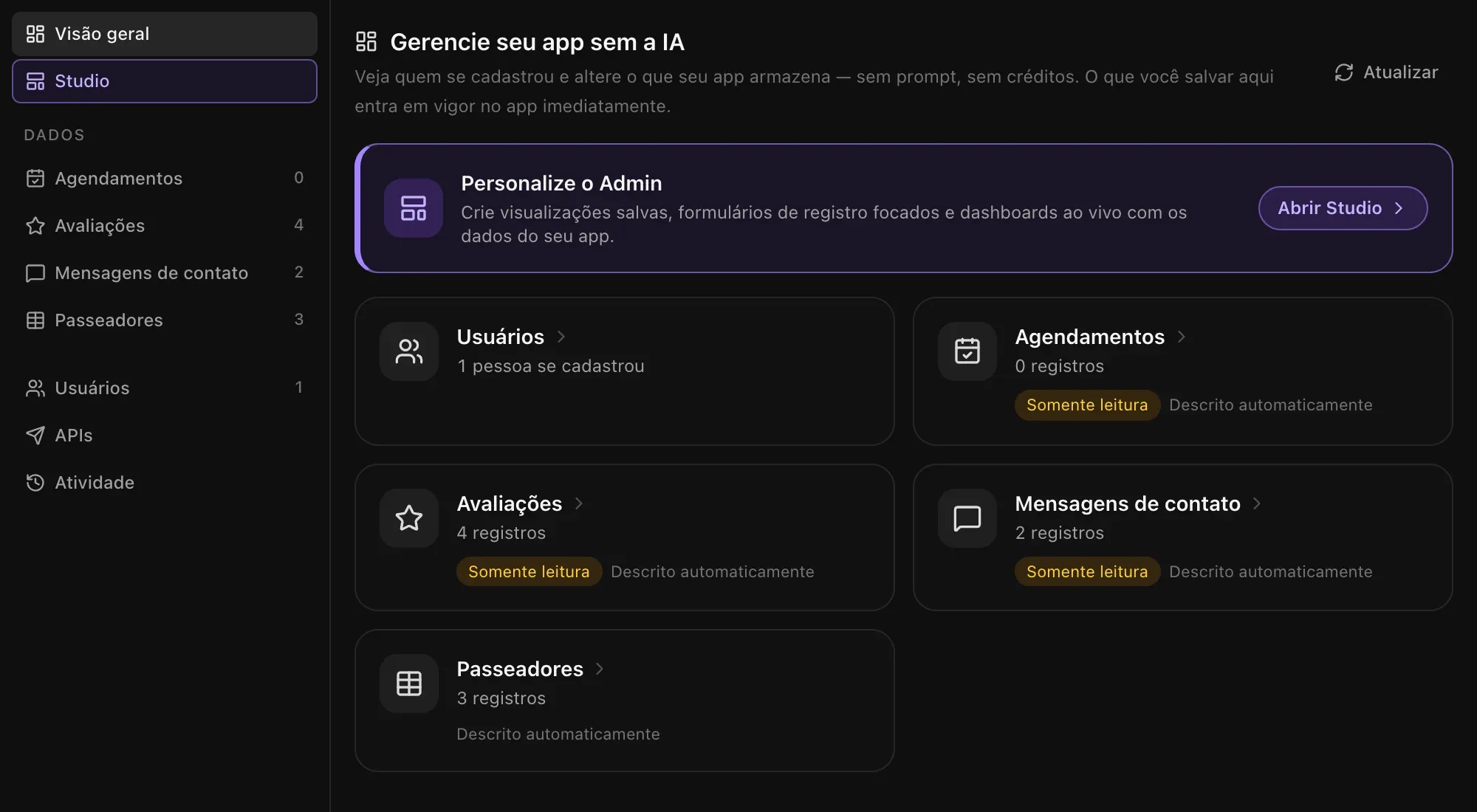Open the Agendamentos card title link
Screen dimensions: 1477x812
[1090, 337]
